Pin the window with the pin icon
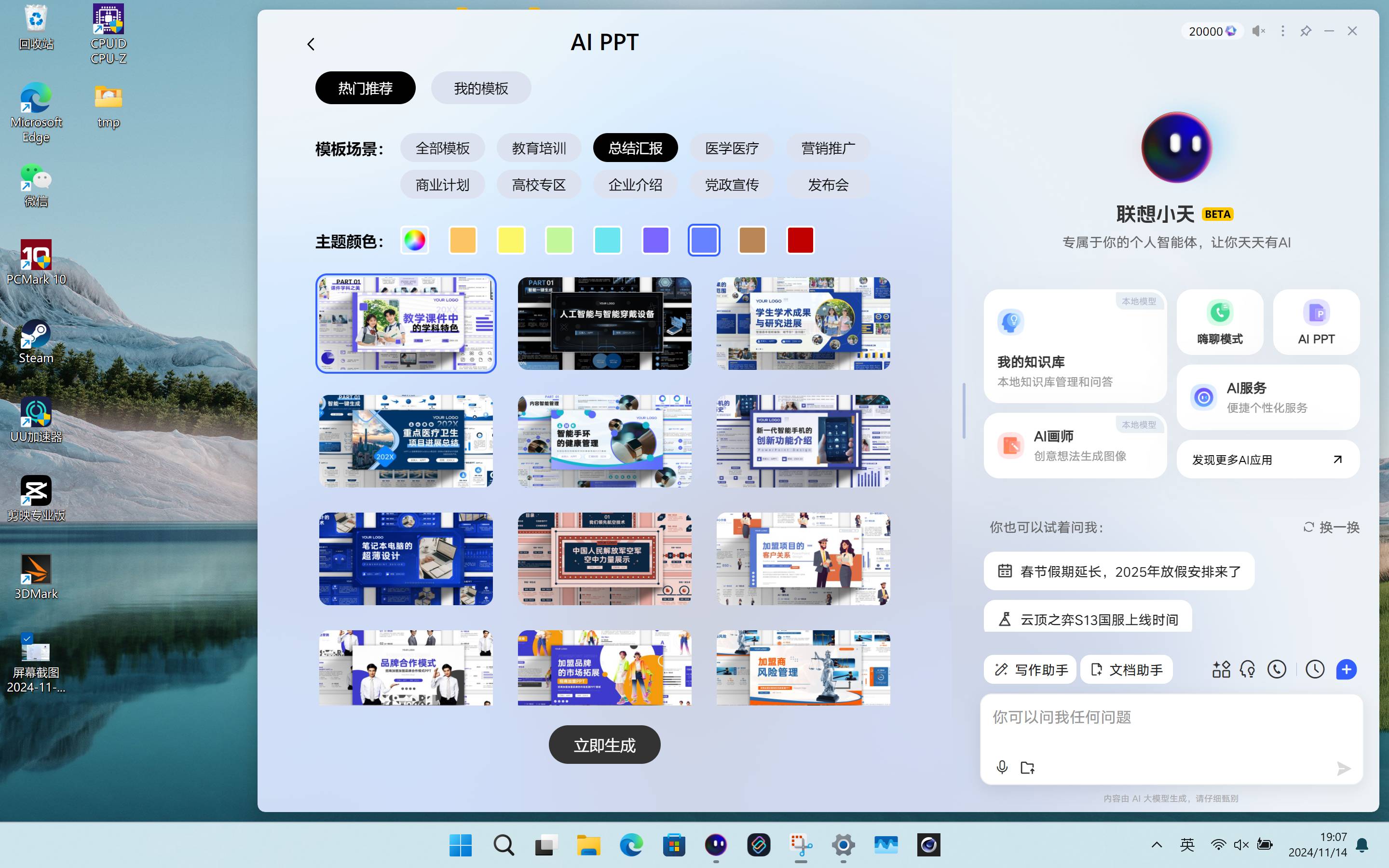Viewport: 1389px width, 868px height. pyautogui.click(x=1306, y=31)
